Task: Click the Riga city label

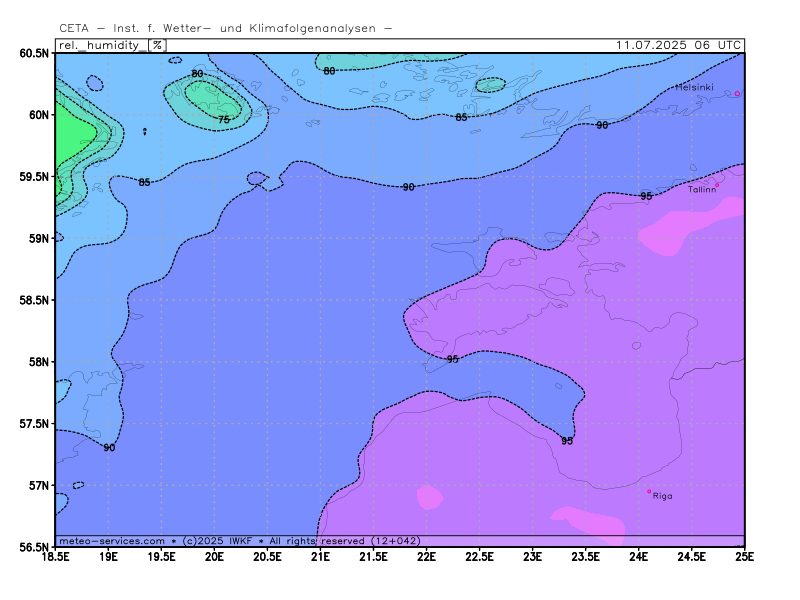Action: click(x=662, y=496)
